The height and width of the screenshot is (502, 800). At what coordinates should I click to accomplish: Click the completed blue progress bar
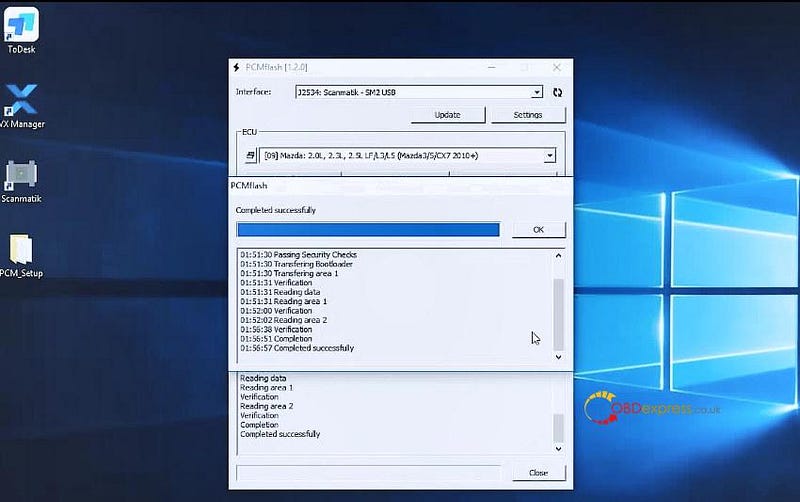[368, 230]
